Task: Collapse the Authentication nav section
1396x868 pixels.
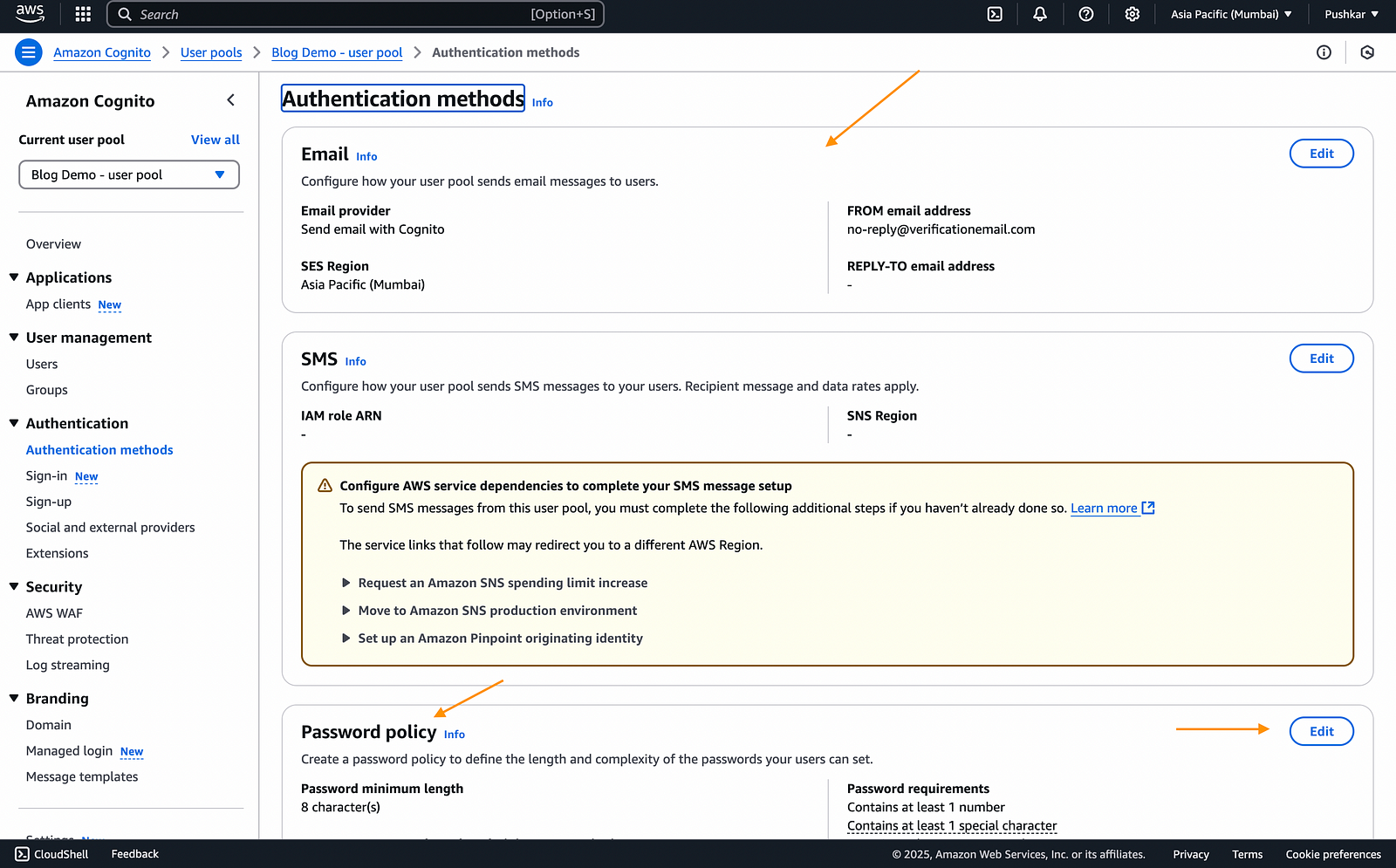Action: (x=14, y=423)
